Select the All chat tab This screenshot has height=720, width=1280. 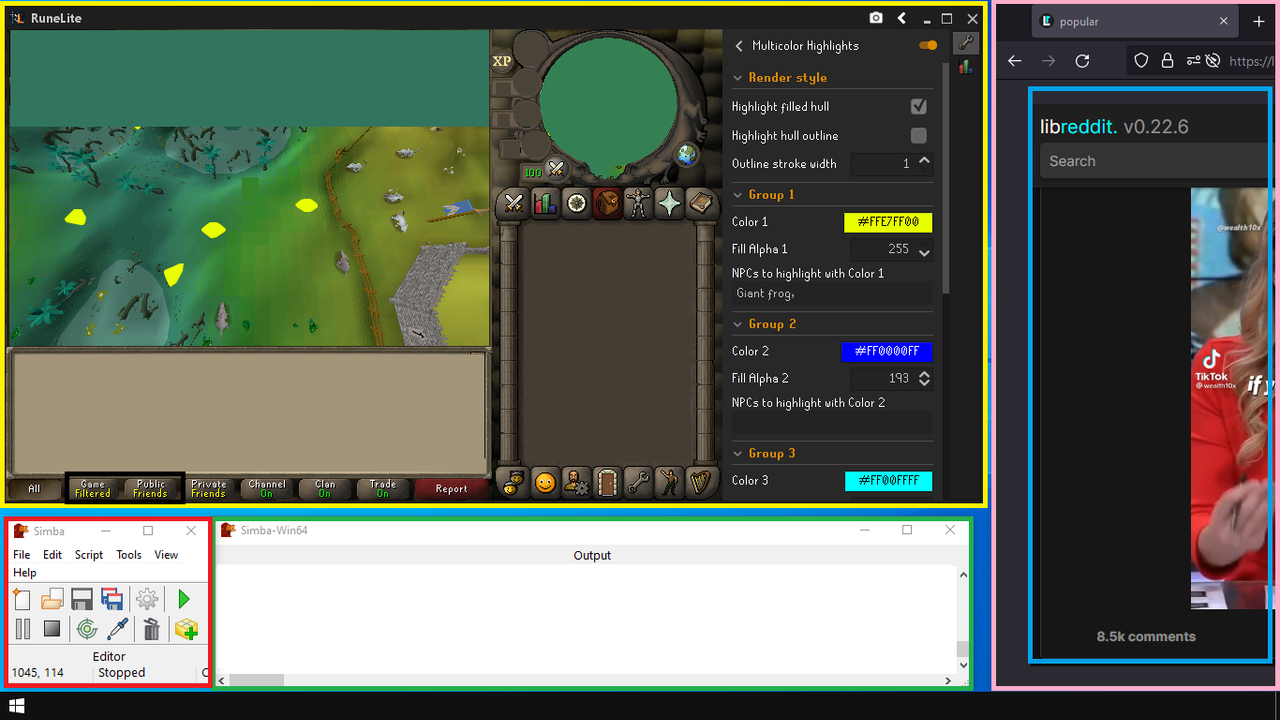point(34,489)
